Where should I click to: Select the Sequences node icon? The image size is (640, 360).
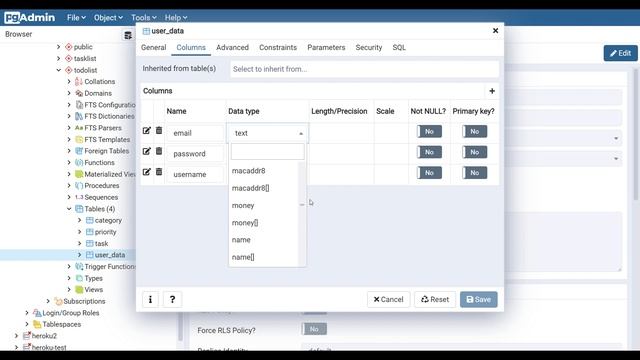pos(79,197)
